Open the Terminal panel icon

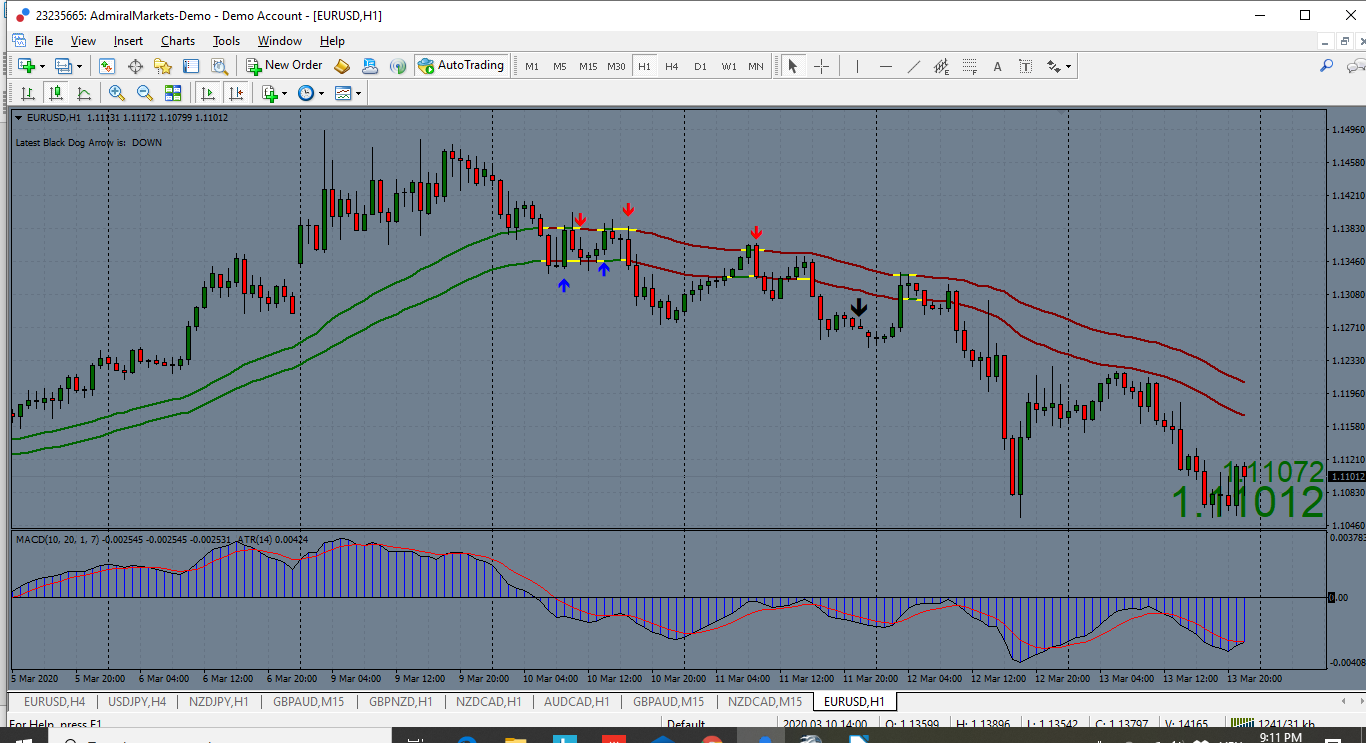coord(191,66)
